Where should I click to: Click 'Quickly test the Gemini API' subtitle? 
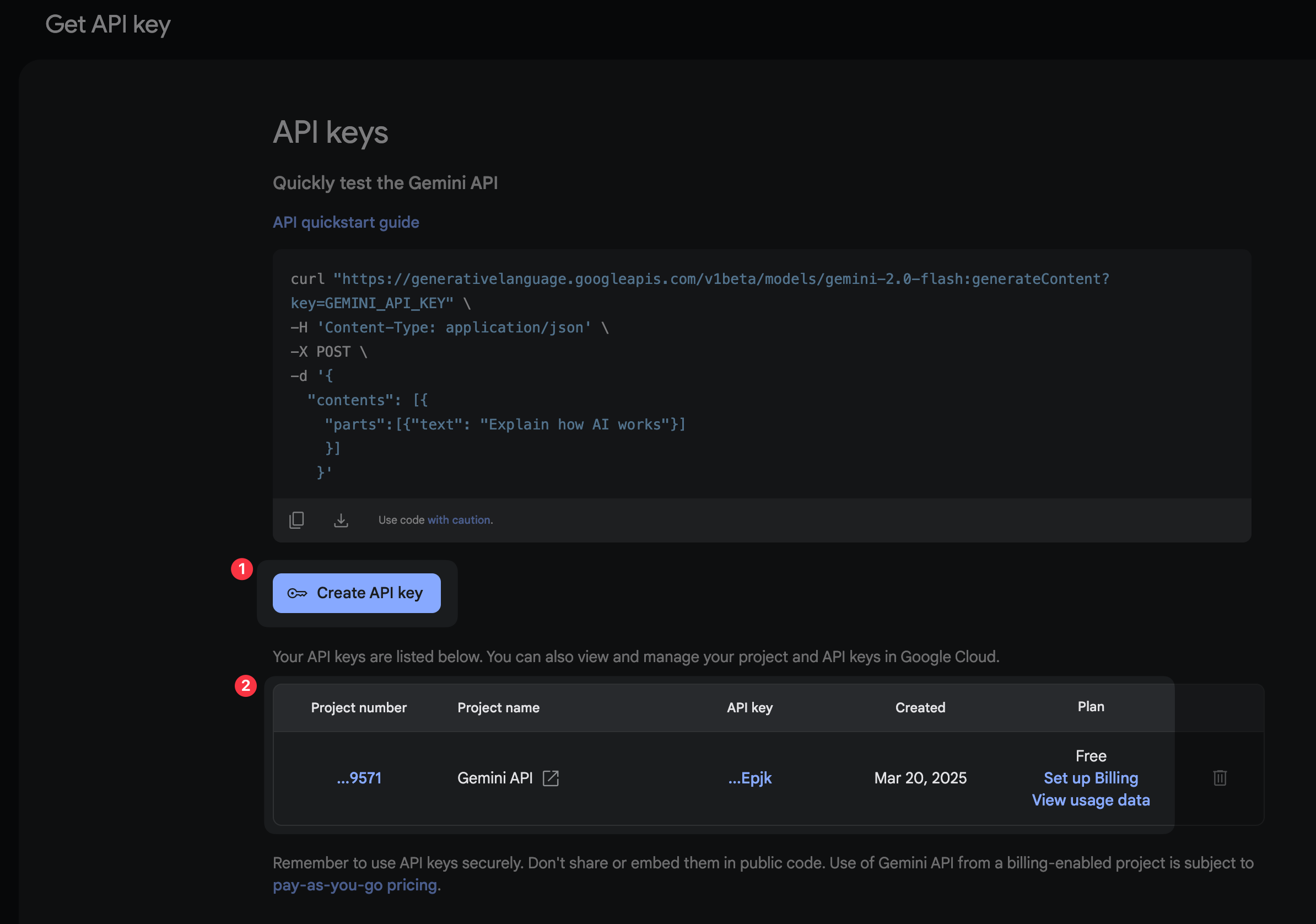click(385, 183)
